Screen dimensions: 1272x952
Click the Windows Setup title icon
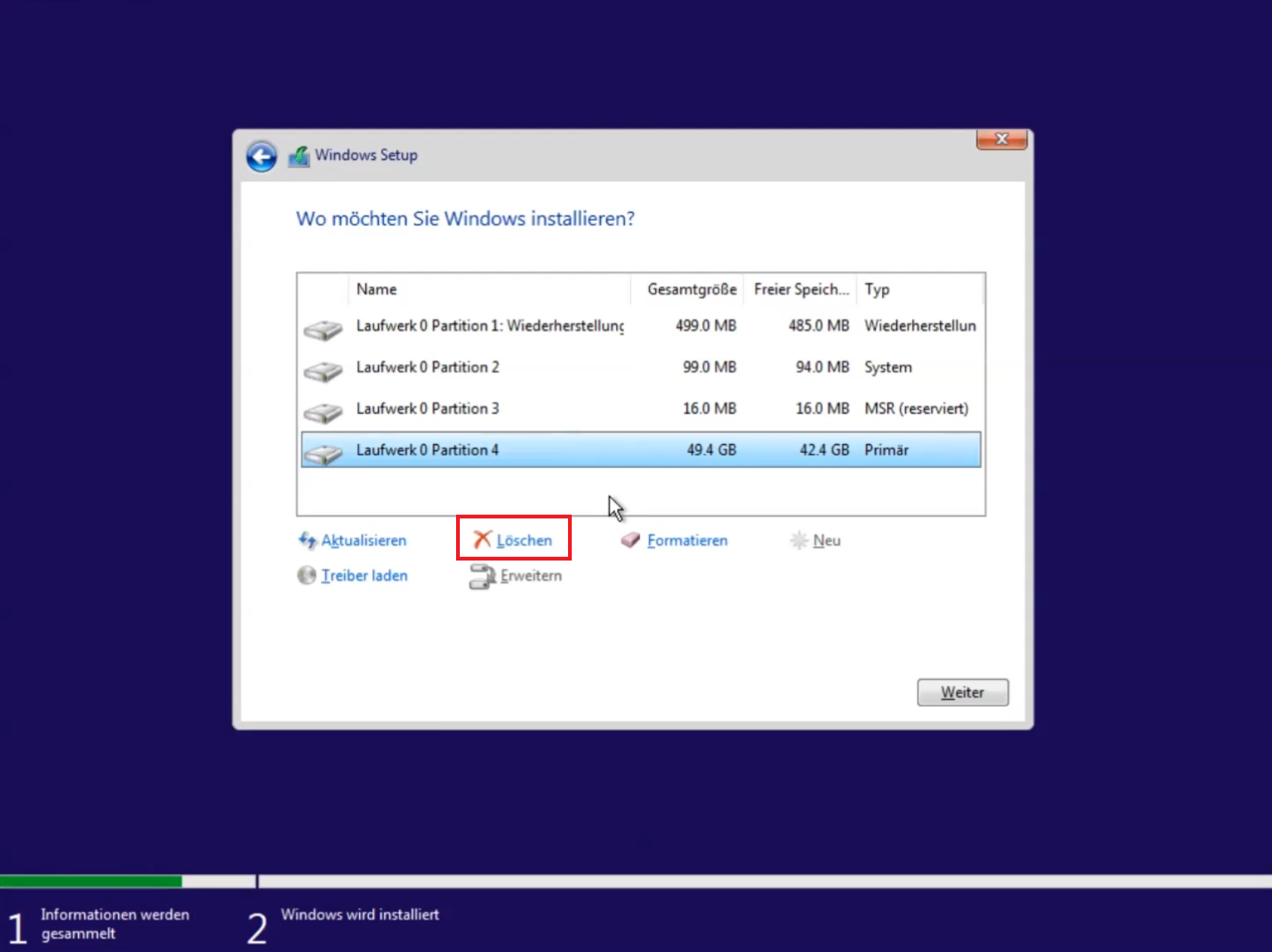(299, 156)
